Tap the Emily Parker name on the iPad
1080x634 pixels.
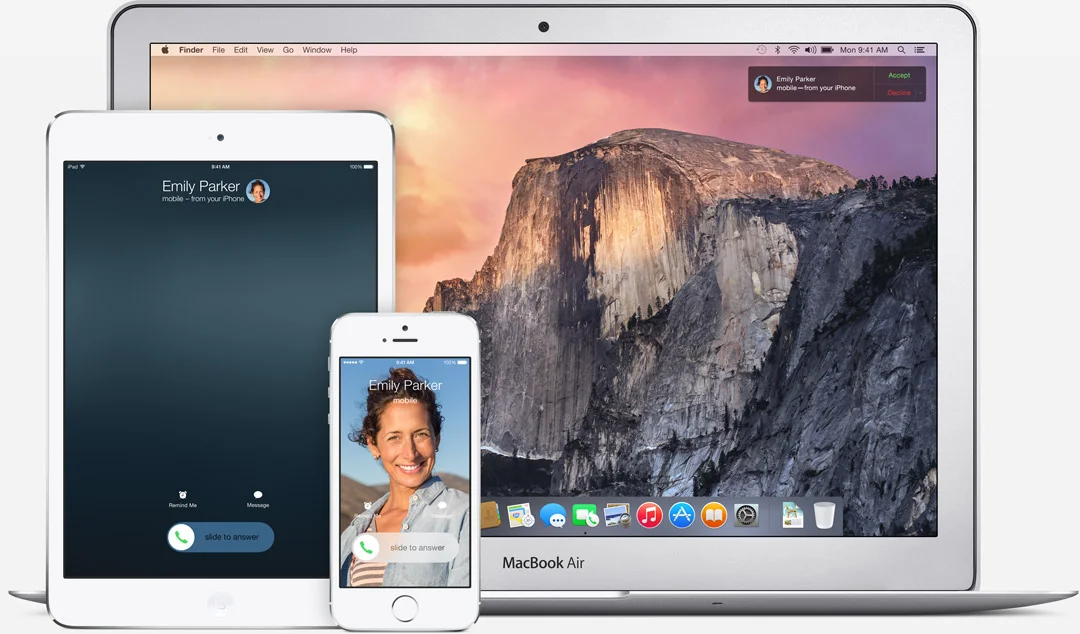[x=200, y=186]
